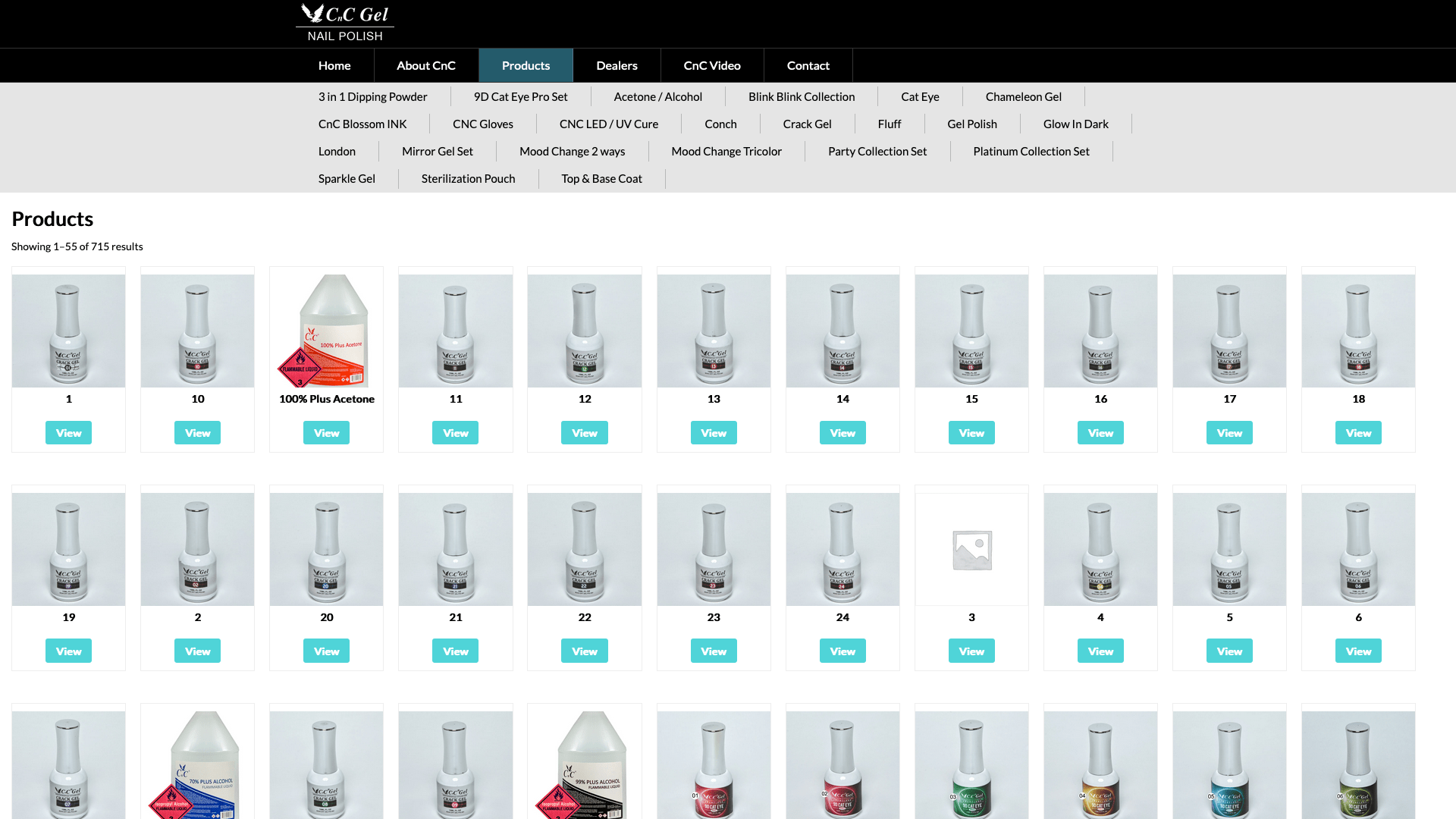The height and width of the screenshot is (819, 1456).
Task: Click the blue 9D Cat Eye 05 bottle
Action: click(1229, 766)
